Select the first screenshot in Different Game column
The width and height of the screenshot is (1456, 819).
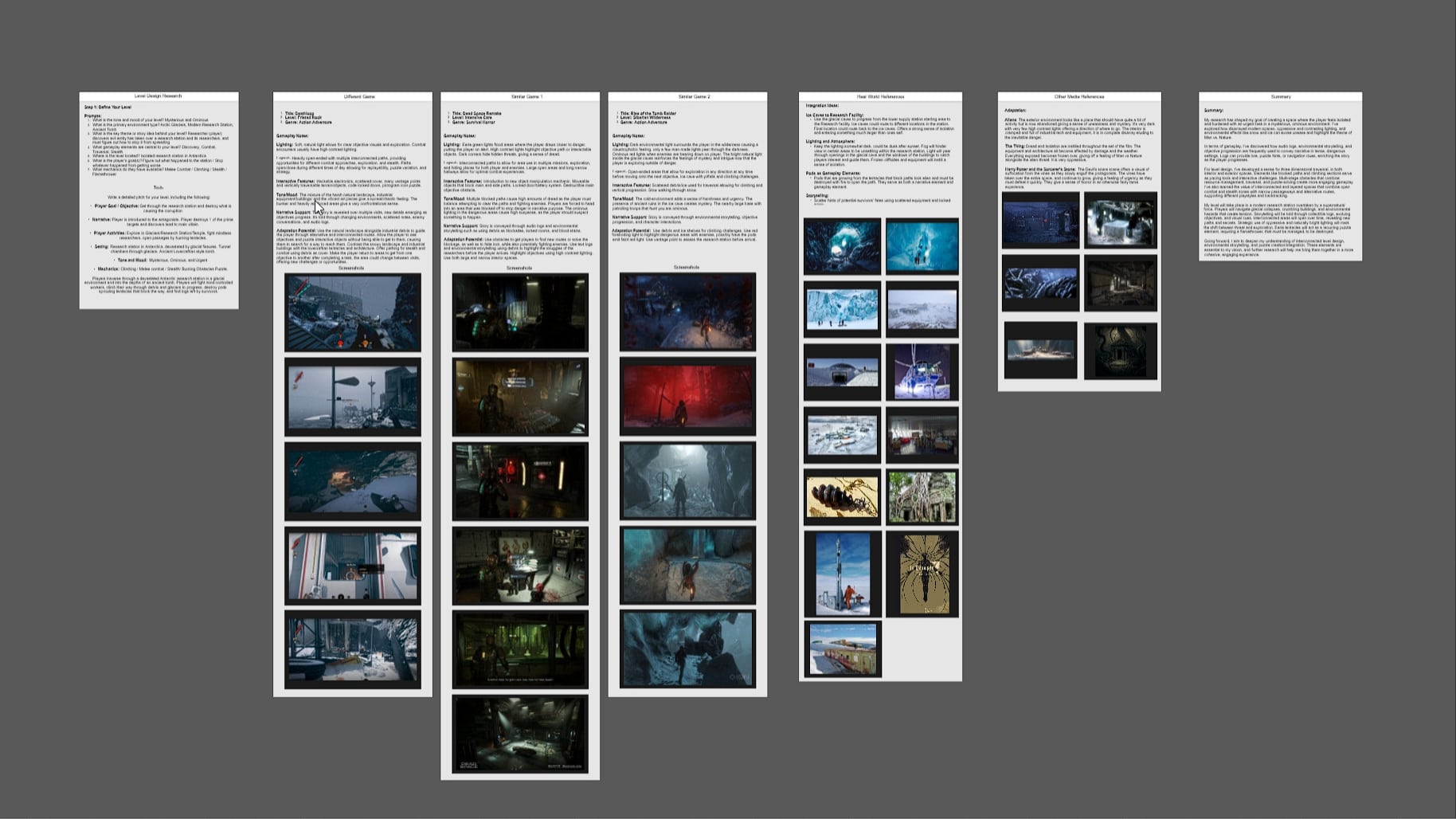pyautogui.click(x=353, y=312)
